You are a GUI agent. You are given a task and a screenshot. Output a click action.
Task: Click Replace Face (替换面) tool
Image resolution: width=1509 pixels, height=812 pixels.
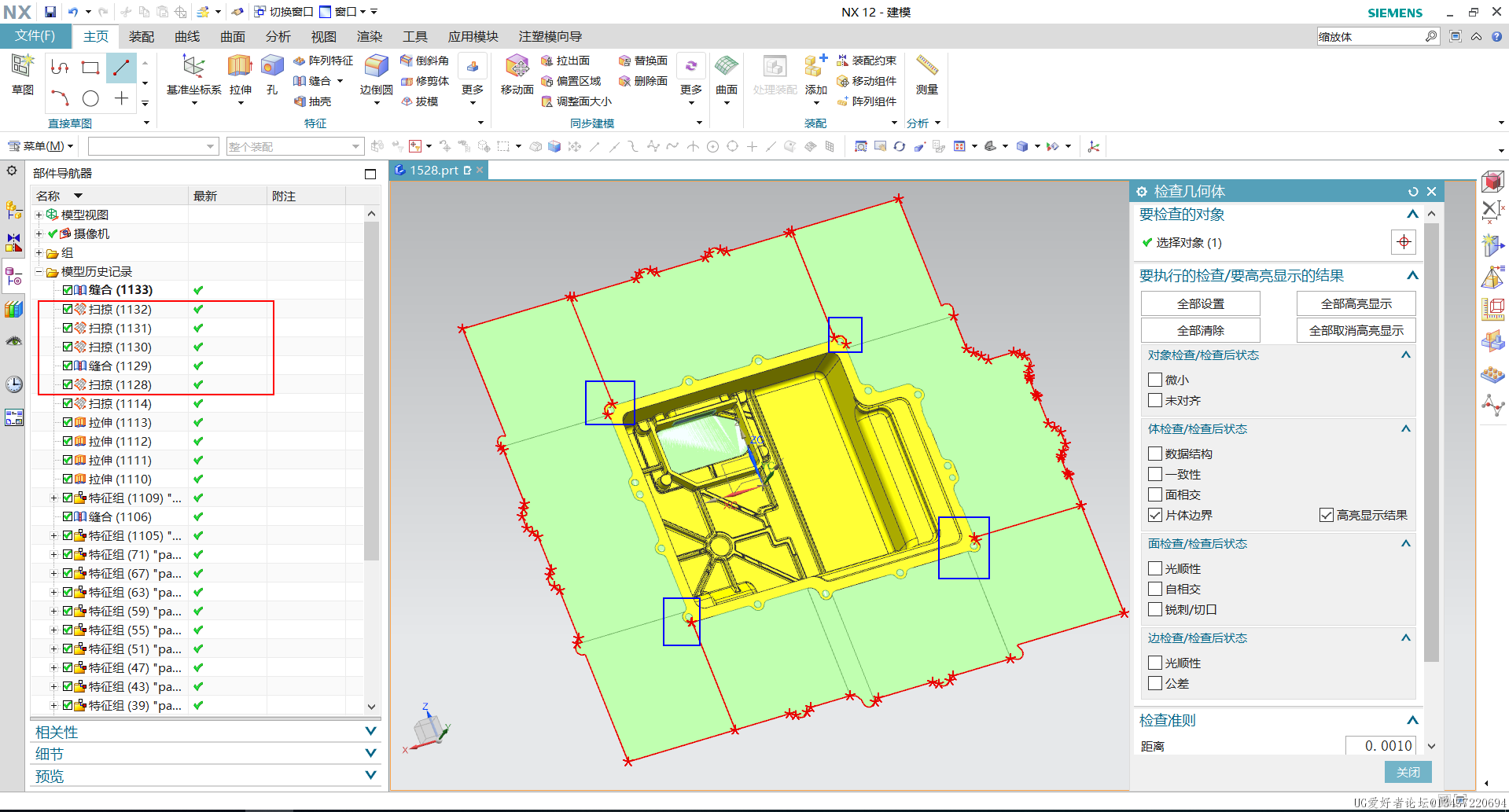tap(643, 61)
